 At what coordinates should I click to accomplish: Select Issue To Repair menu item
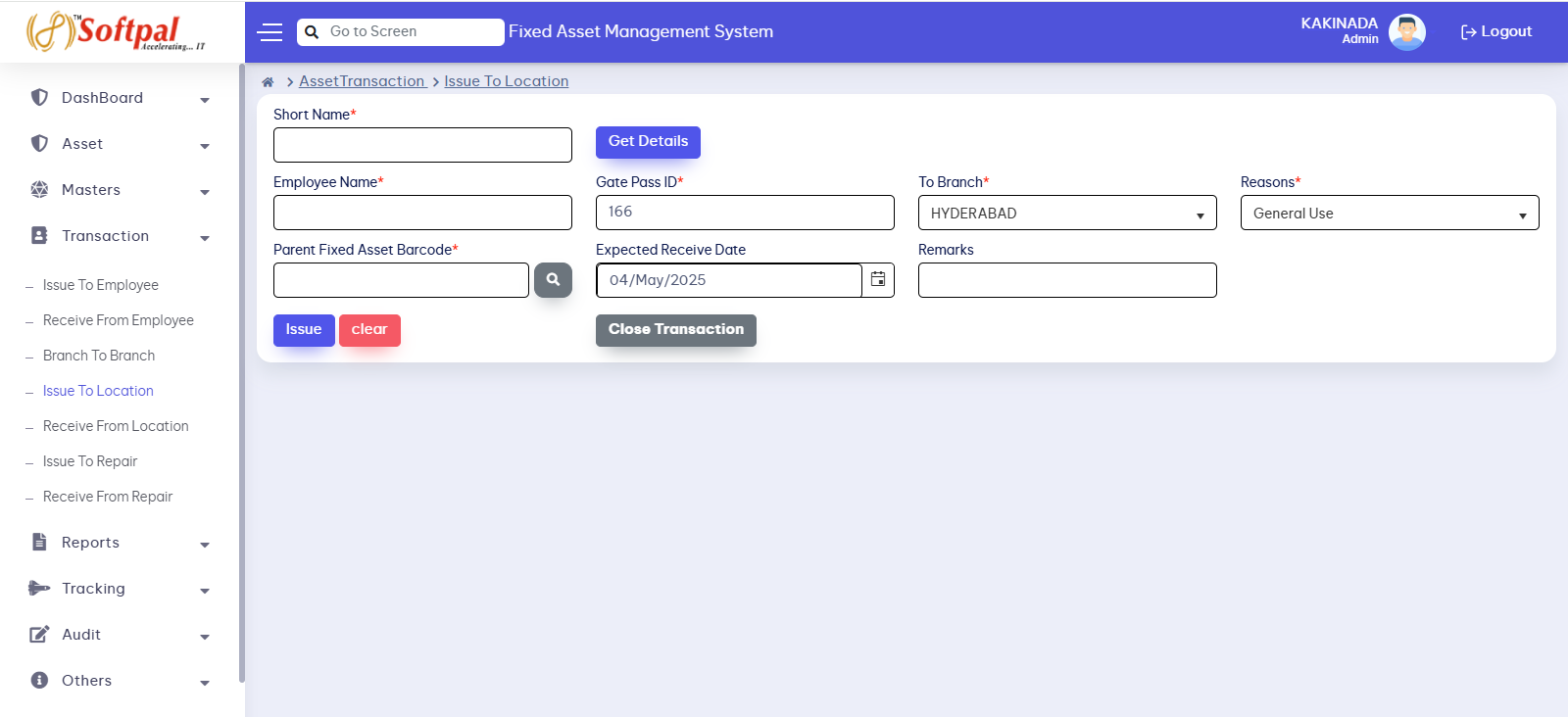[90, 461]
